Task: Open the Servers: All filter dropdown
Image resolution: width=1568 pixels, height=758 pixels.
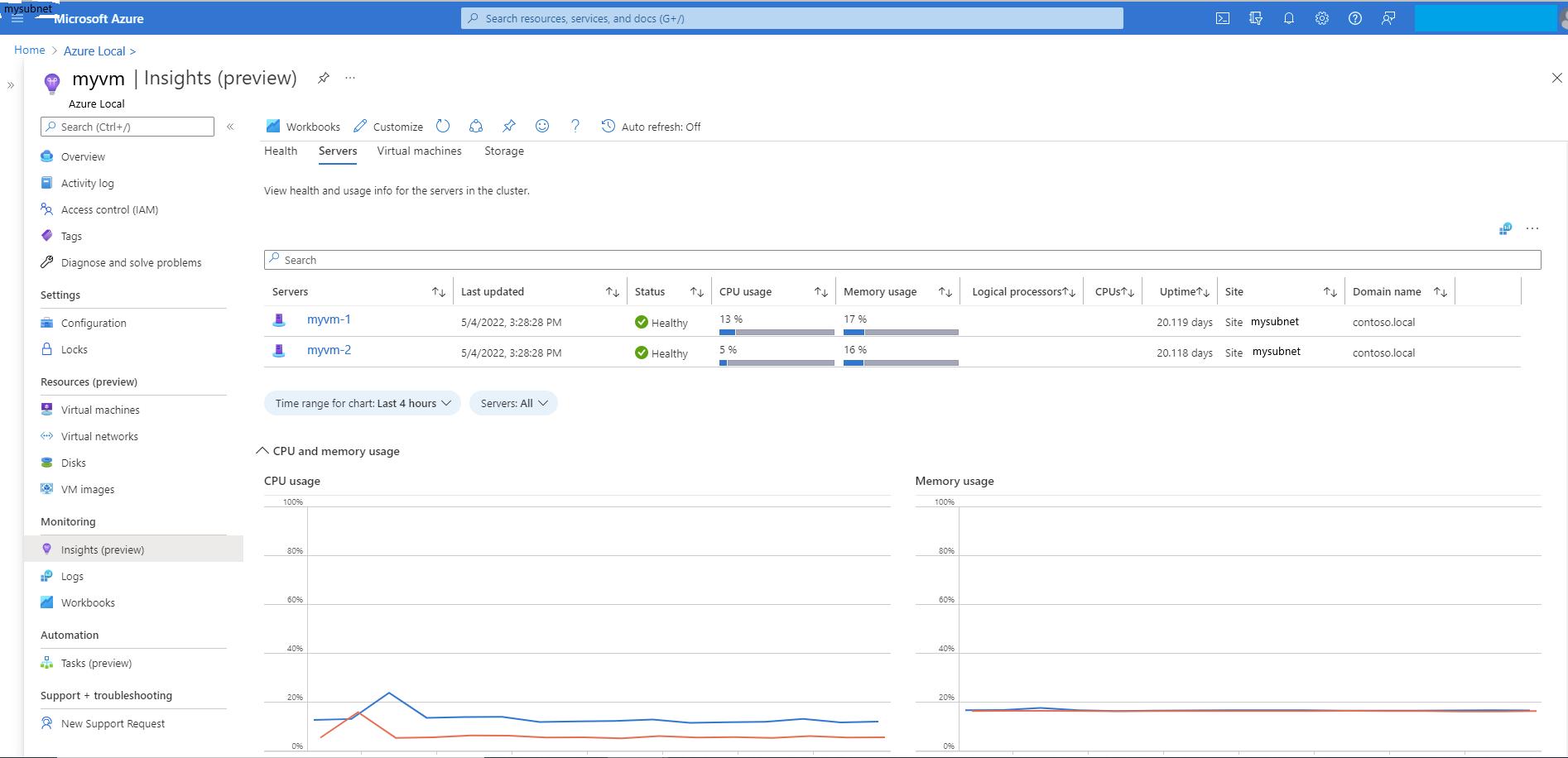Action: [513, 403]
